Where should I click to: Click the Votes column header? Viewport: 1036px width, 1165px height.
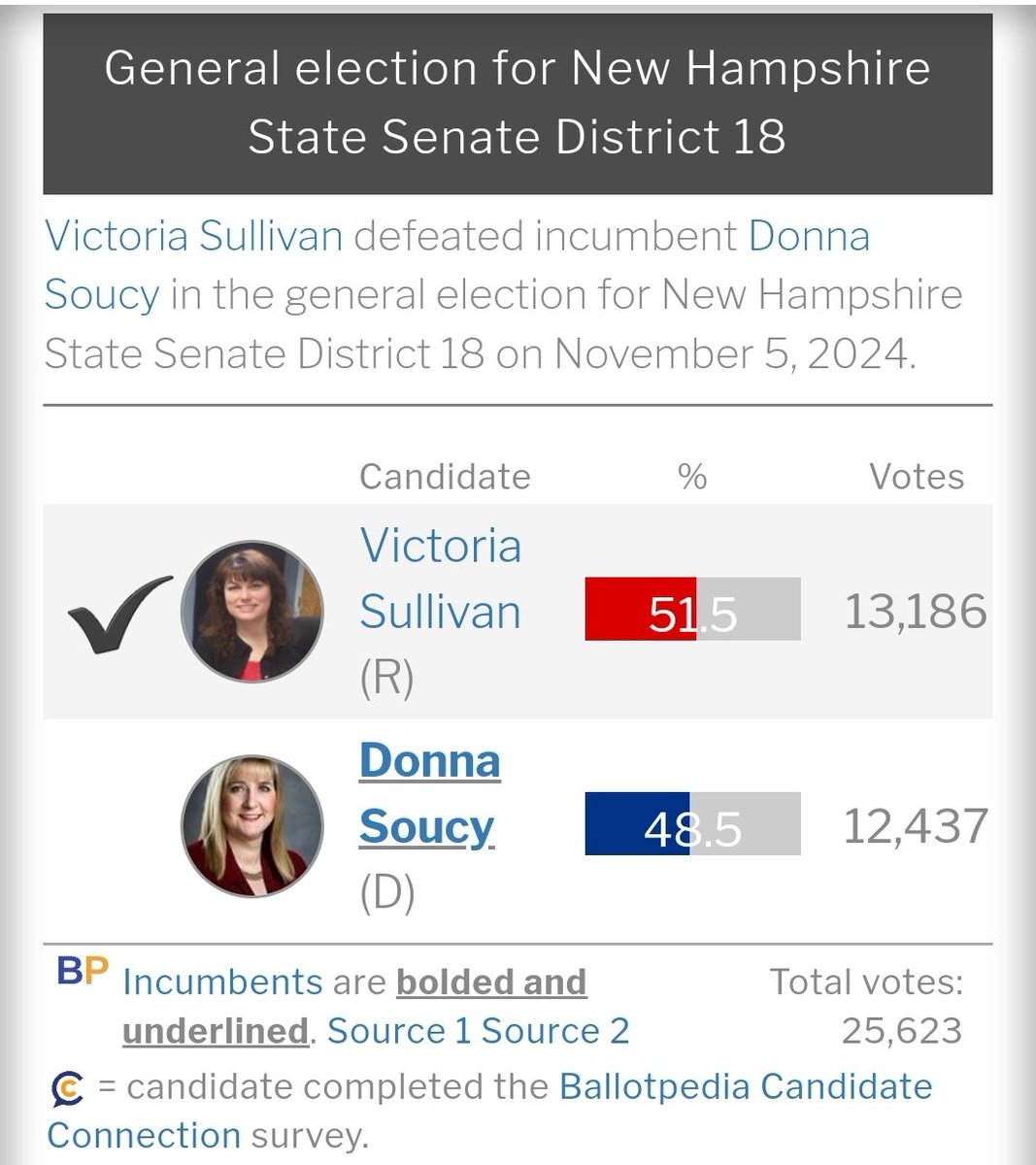(x=917, y=477)
